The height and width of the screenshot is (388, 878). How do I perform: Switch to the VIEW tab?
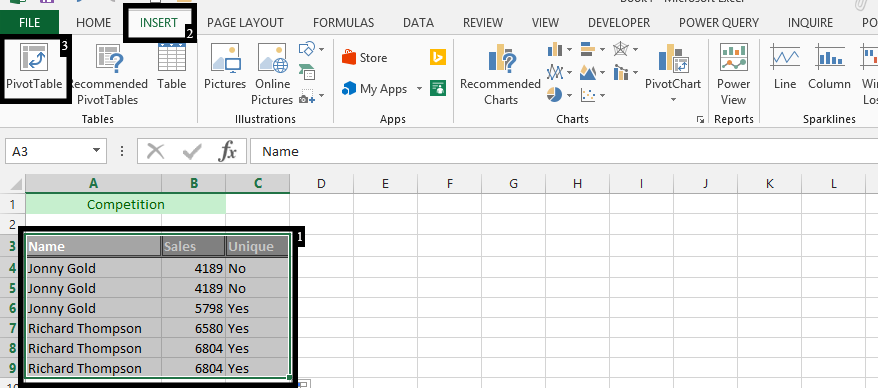pyautogui.click(x=545, y=23)
